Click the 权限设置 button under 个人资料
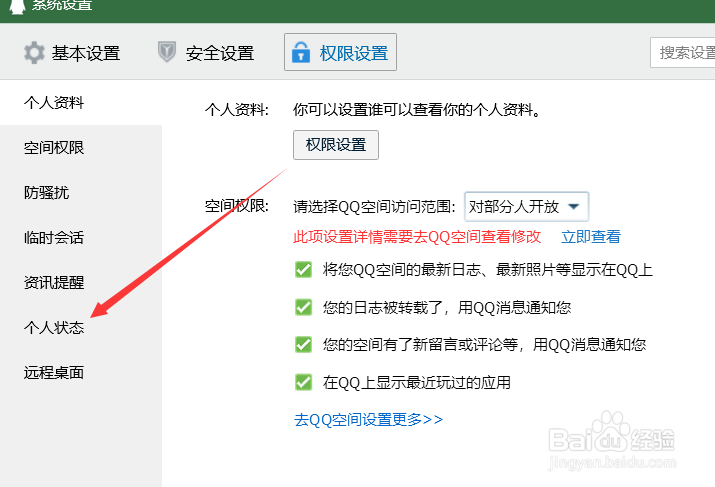 (336, 145)
